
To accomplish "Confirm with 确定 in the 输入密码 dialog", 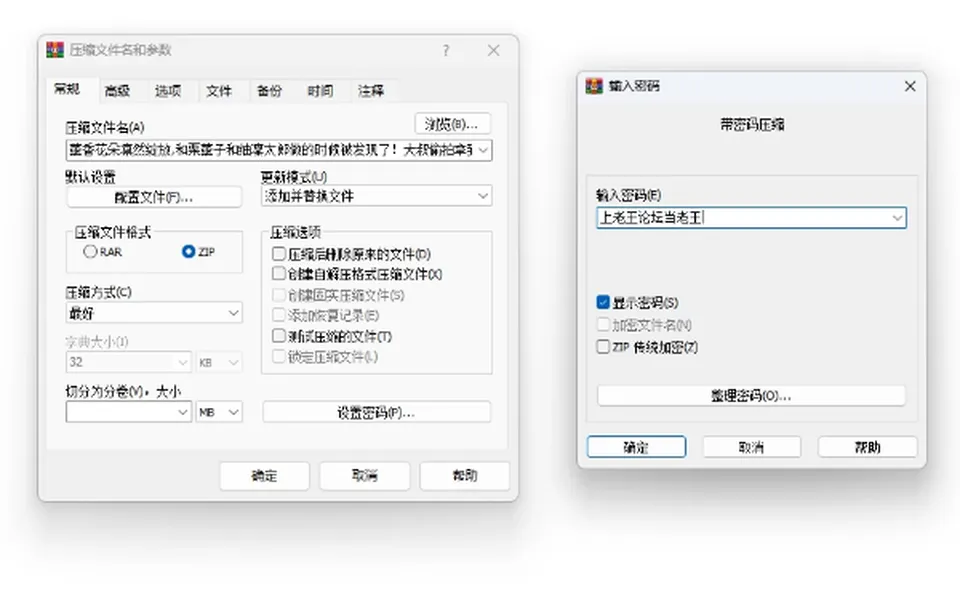I will click(x=636, y=447).
